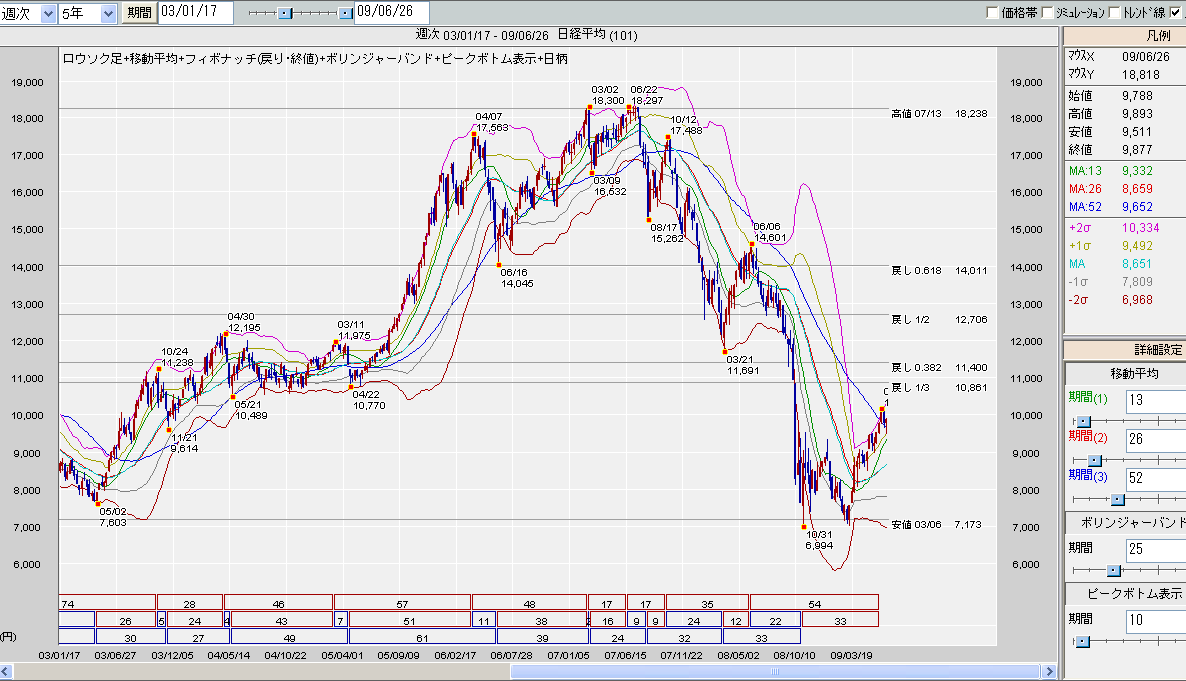1186x681 pixels.
Task: Click the 04/07 17,563 peak label
Action: click(x=491, y=123)
